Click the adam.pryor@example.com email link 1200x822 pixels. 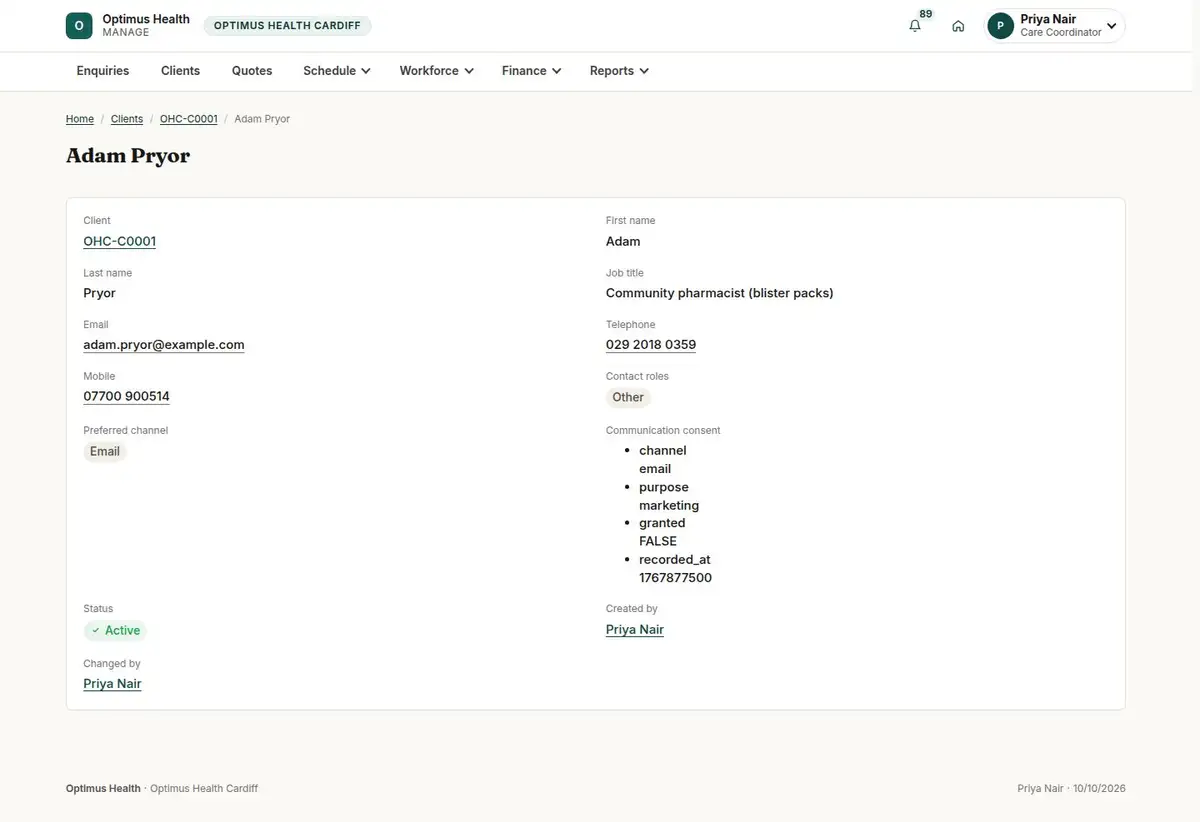(x=164, y=345)
